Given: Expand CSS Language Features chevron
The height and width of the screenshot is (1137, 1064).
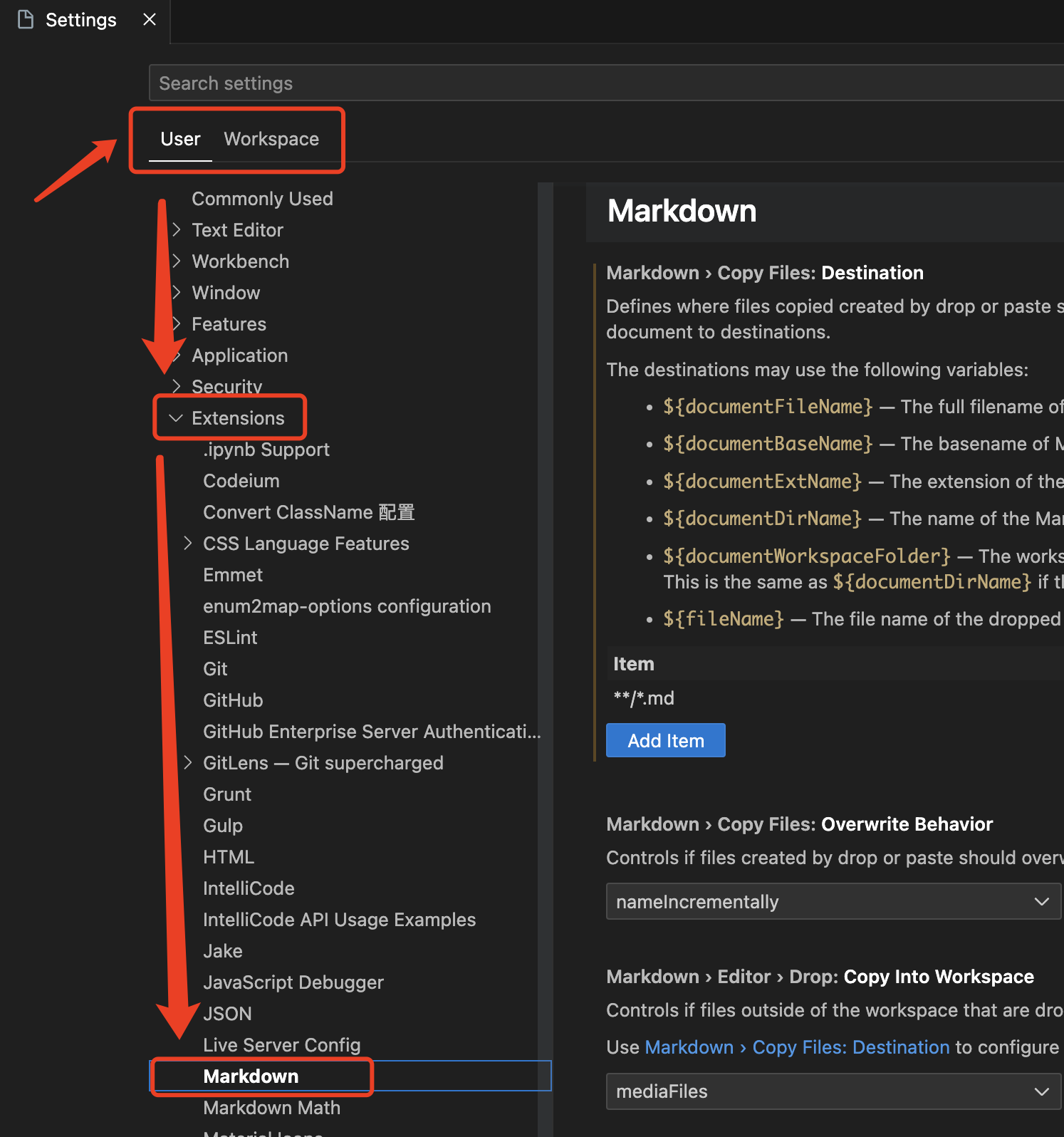Looking at the screenshot, I should 188,543.
